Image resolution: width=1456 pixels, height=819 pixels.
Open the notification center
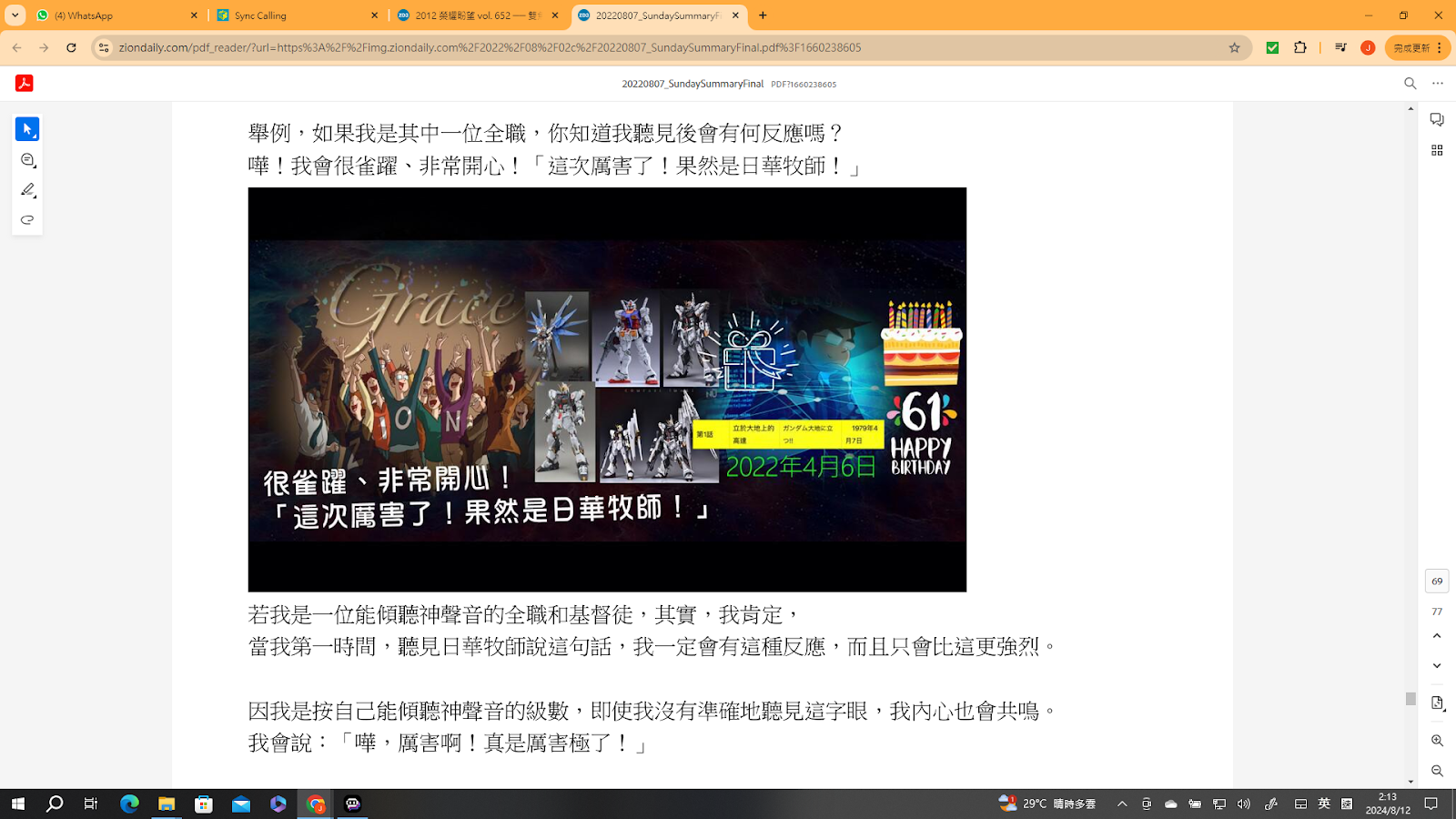(x=1431, y=804)
